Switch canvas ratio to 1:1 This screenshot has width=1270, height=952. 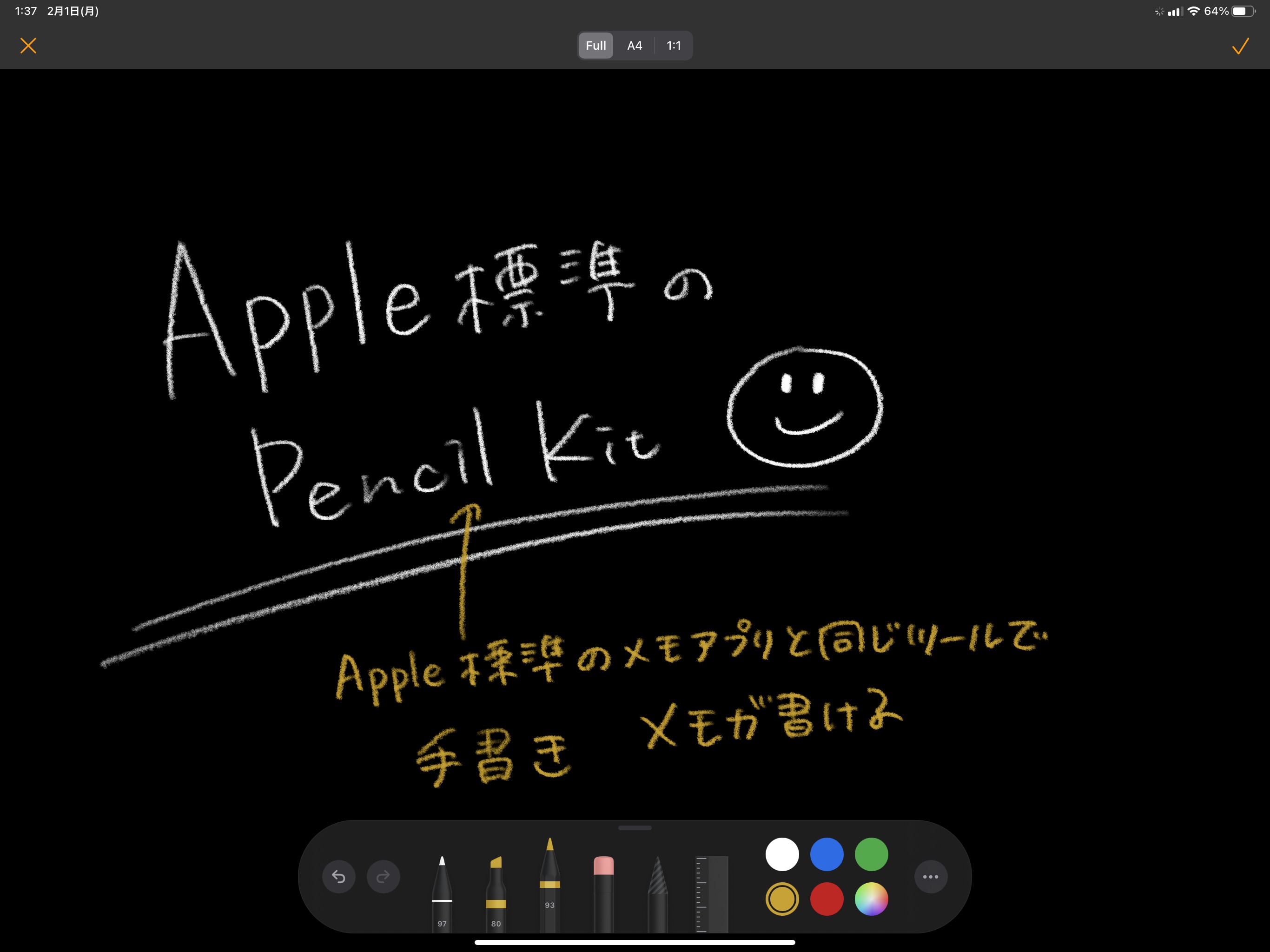[x=674, y=46]
